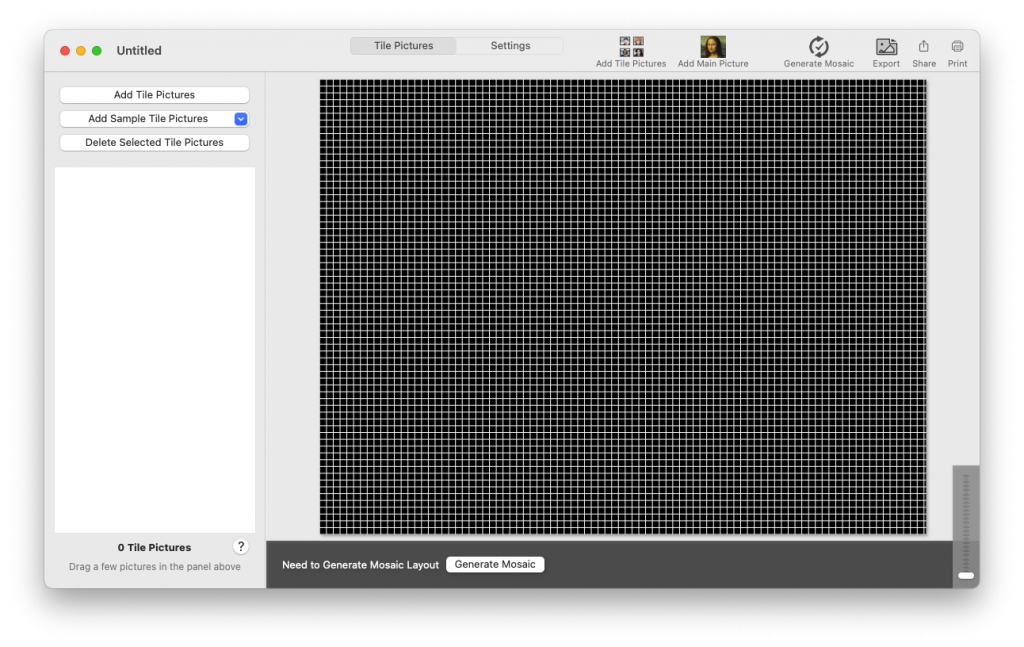Click the zoom slider handle at bottom right
1024x647 pixels.
tap(966, 576)
